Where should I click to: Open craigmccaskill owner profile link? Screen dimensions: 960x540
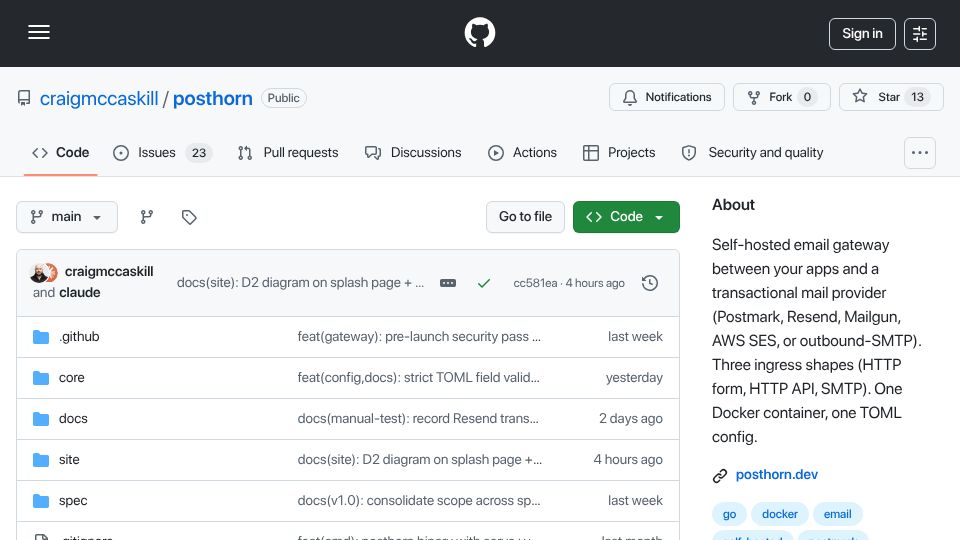pyautogui.click(x=99, y=98)
